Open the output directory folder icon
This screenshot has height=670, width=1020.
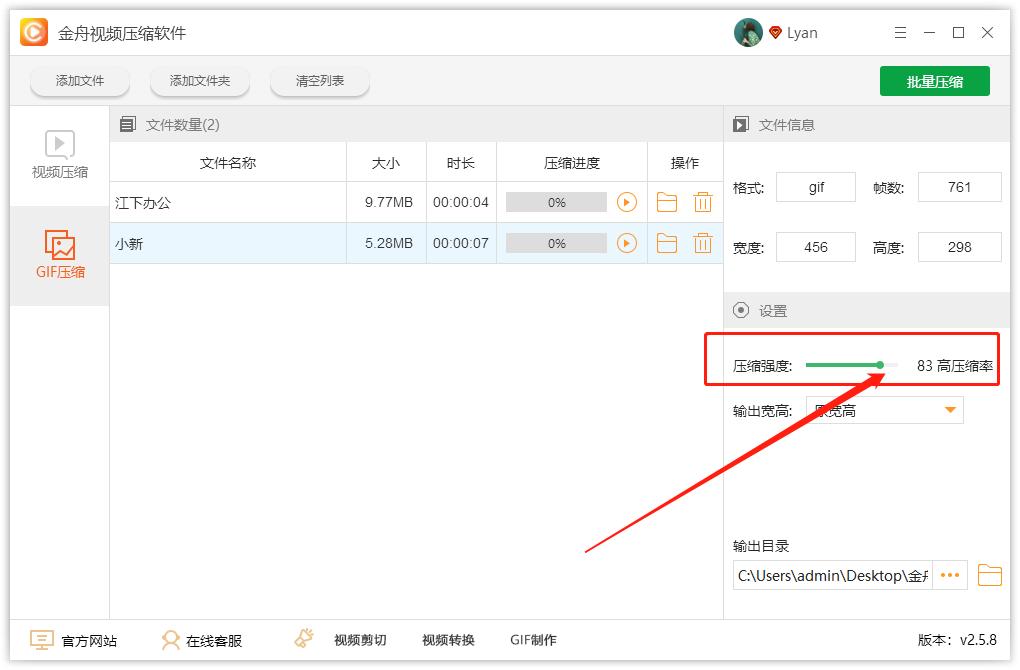coord(988,574)
